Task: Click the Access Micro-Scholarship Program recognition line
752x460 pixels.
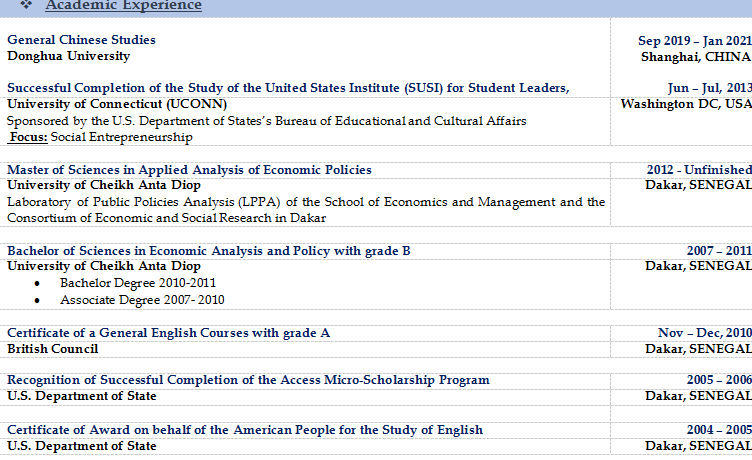Action: click(x=248, y=380)
